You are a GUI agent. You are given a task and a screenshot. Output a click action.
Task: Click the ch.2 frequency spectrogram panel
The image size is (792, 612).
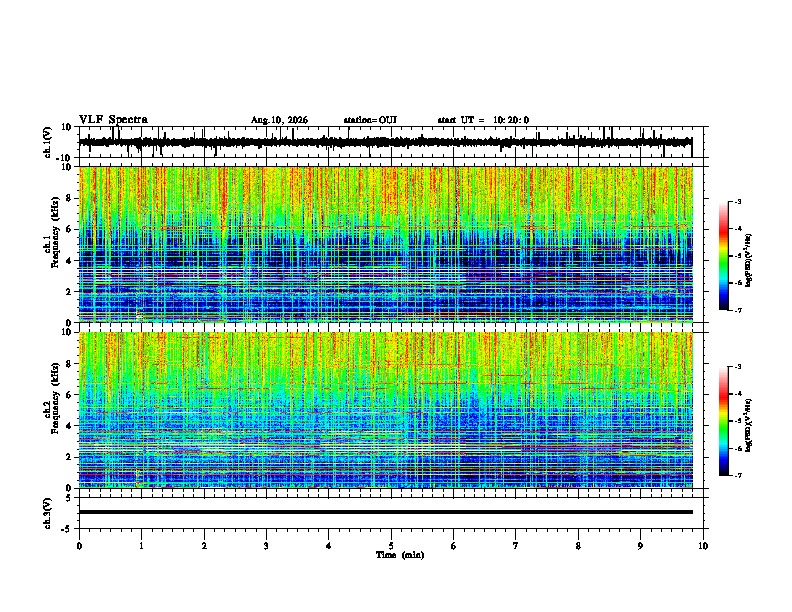tap(386, 410)
